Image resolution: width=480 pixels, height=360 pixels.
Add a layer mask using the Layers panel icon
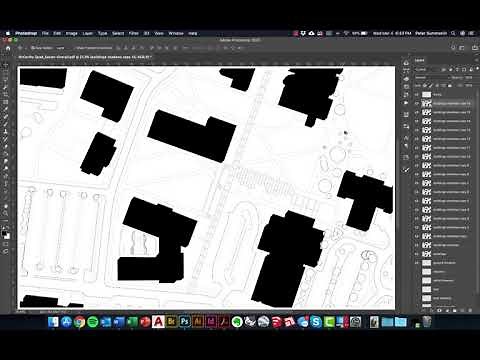[440, 310]
